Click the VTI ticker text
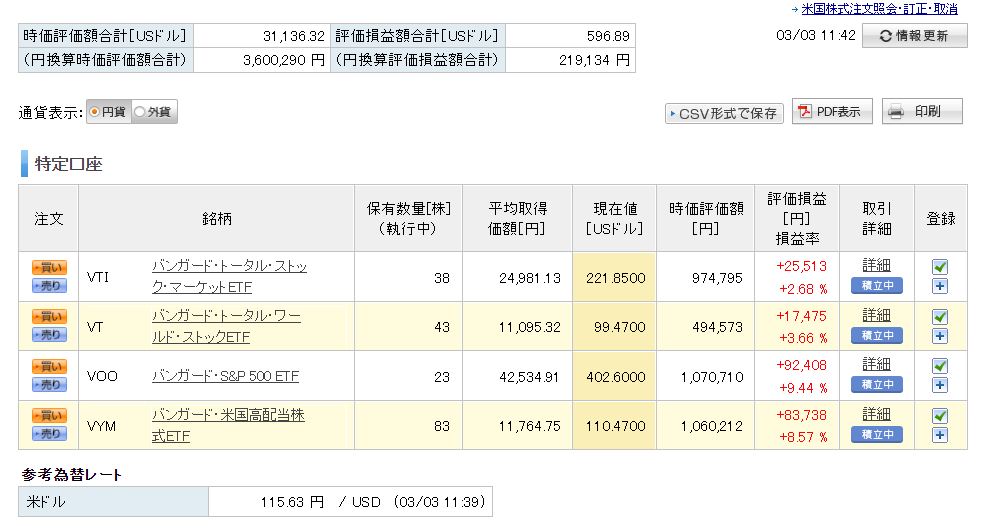The width and height of the screenshot is (998, 524). click(x=97, y=278)
